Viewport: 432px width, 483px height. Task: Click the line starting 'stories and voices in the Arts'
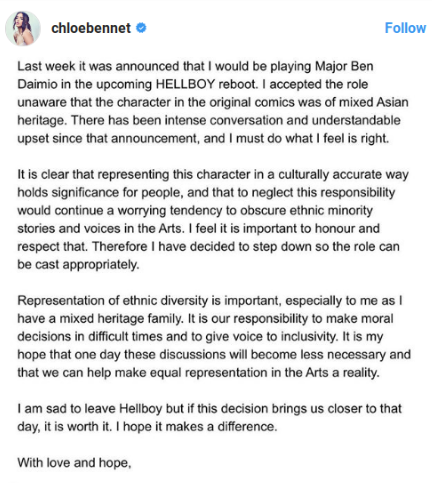199,229
